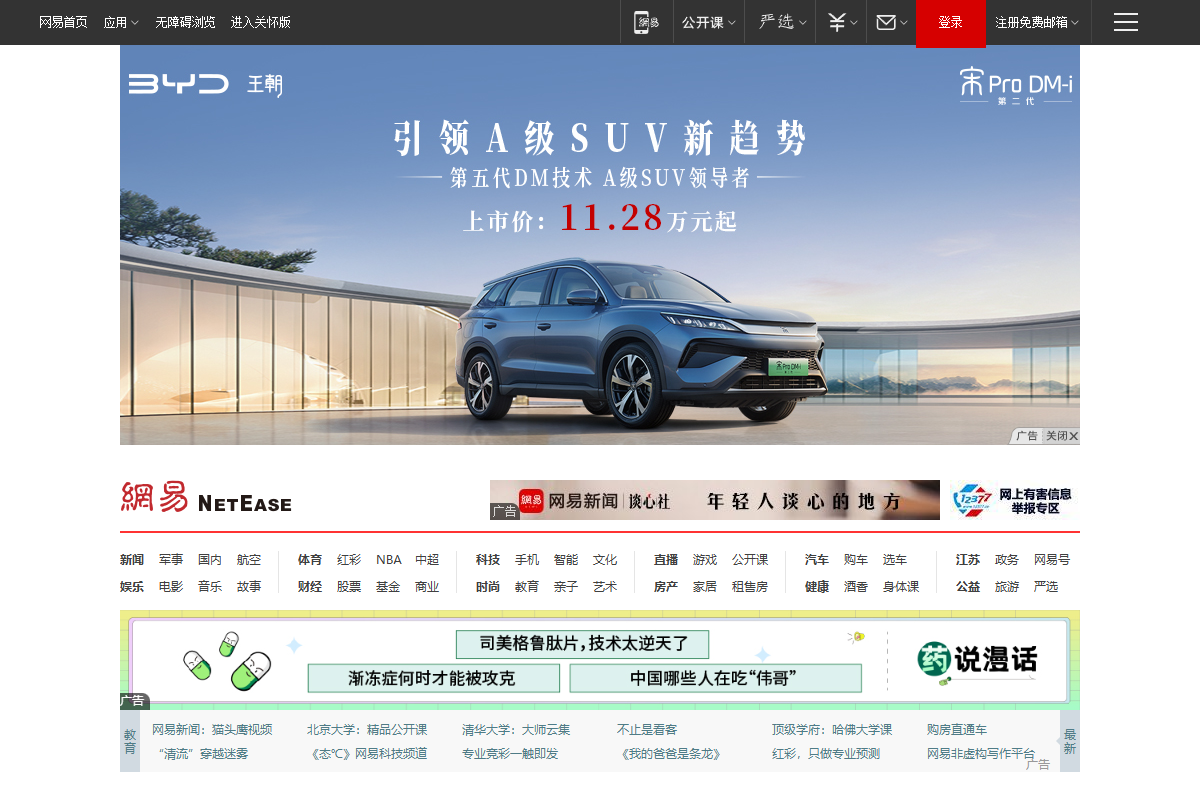
Task: Expand the 注册免费邮箱 dropdown
Action: [x=1031, y=22]
